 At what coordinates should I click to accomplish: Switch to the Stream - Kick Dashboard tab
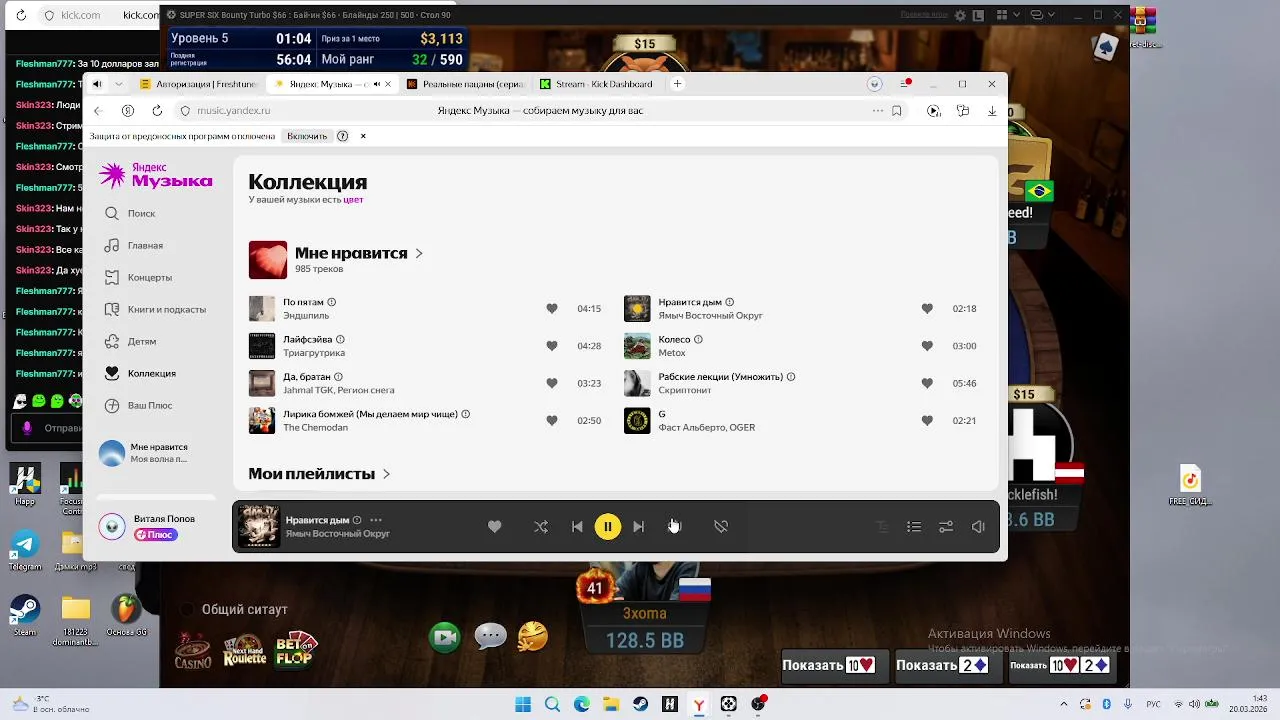pos(596,84)
